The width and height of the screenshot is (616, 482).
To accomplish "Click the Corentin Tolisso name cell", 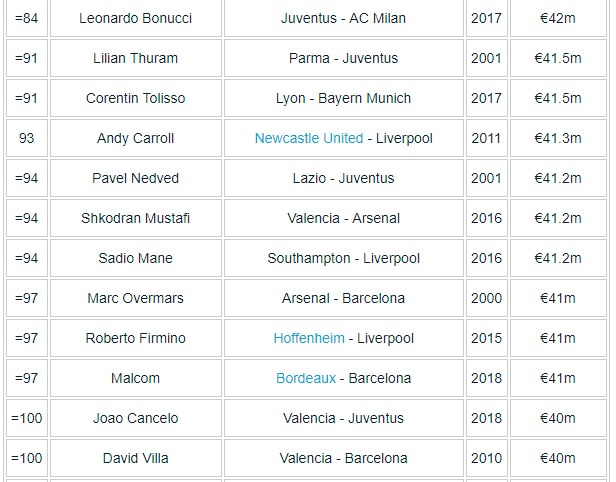I will click(135, 98).
